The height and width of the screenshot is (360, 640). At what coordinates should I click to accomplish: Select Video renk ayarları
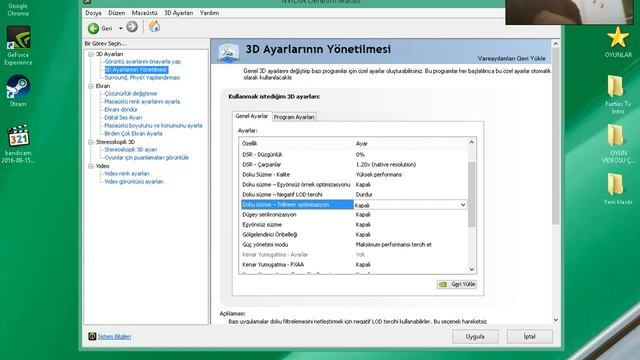[x=127, y=173]
